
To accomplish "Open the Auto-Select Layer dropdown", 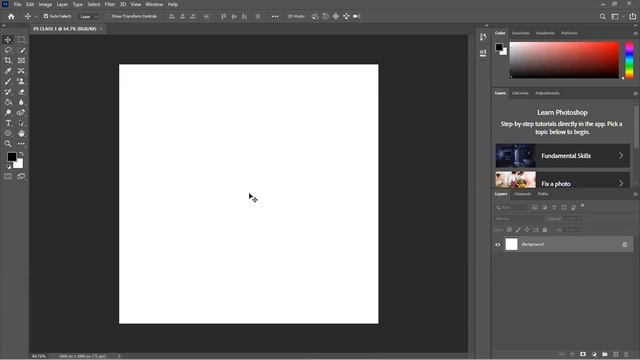I will coord(89,17).
